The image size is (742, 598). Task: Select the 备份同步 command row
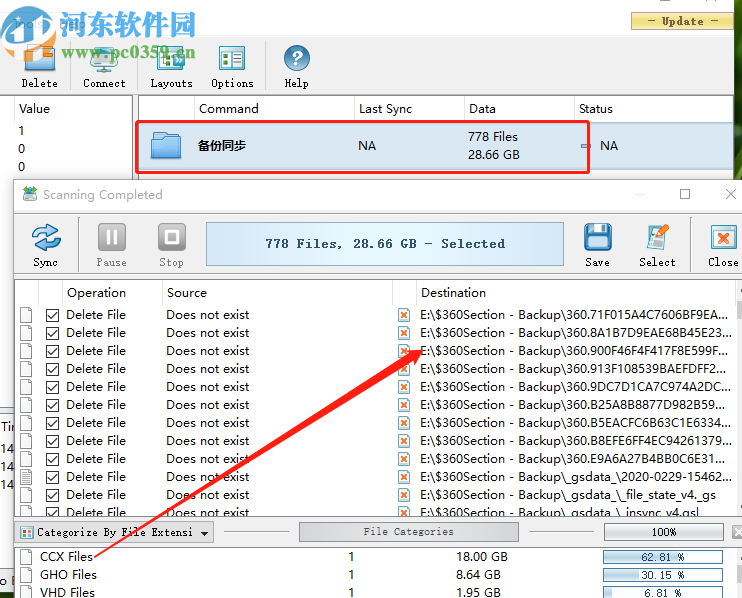(x=435, y=146)
